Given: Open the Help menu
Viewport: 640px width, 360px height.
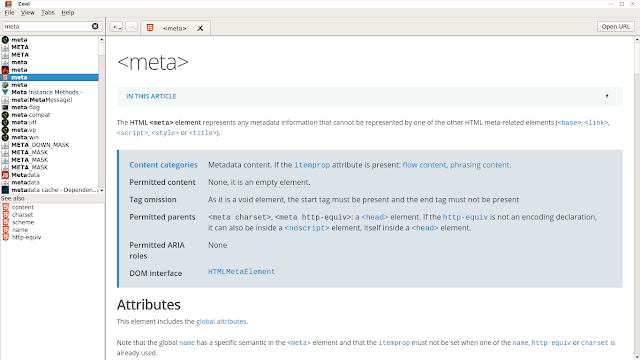Looking at the screenshot, I should 68,13.
